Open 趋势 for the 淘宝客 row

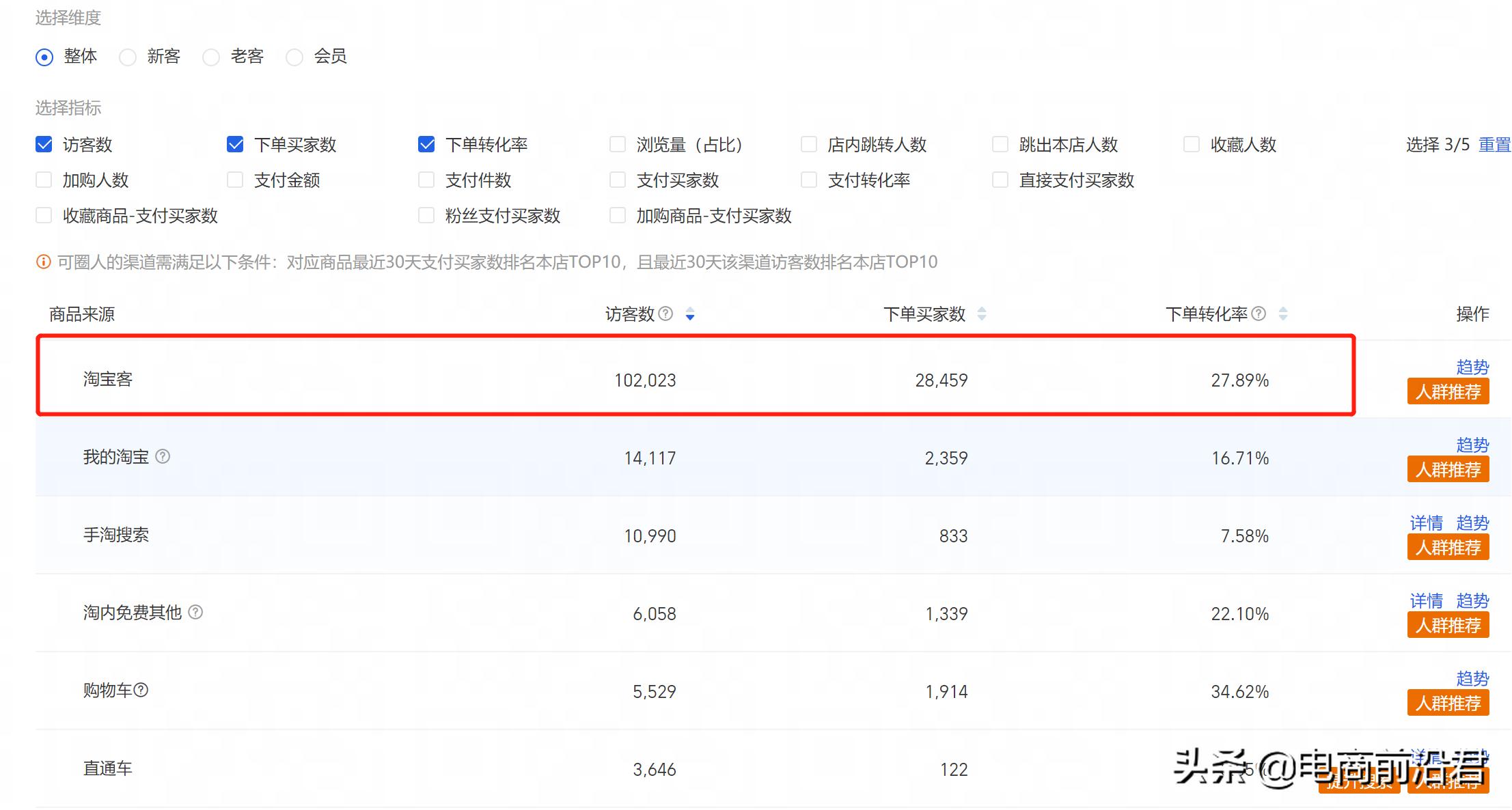click(x=1473, y=367)
